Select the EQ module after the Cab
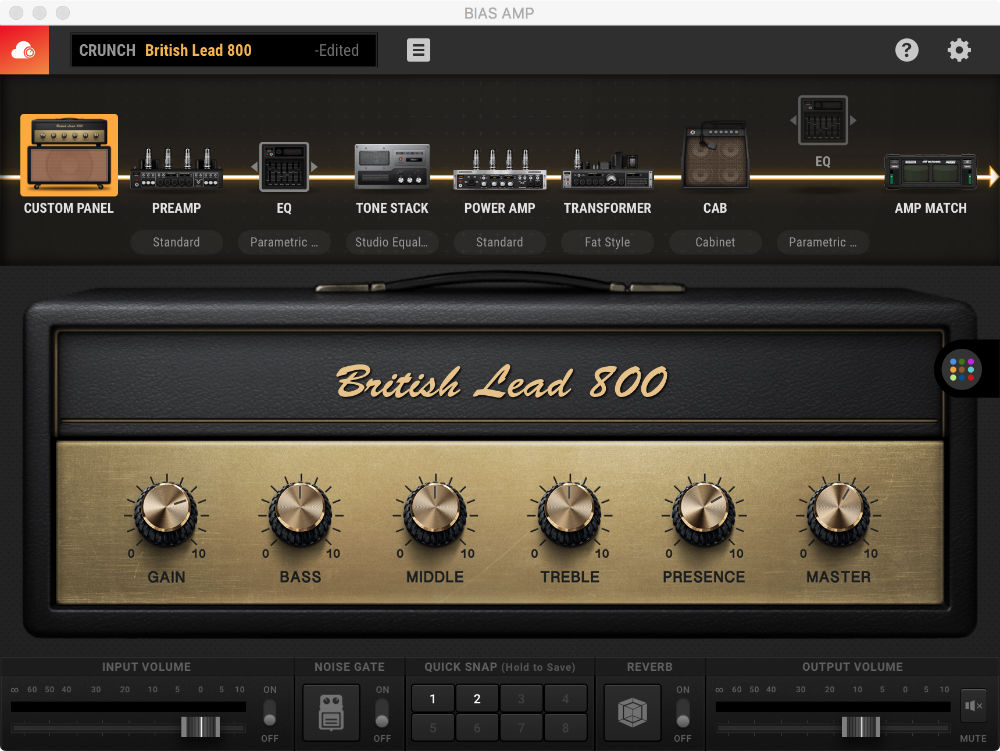Image resolution: width=1000 pixels, height=751 pixels. pyautogui.click(x=822, y=118)
